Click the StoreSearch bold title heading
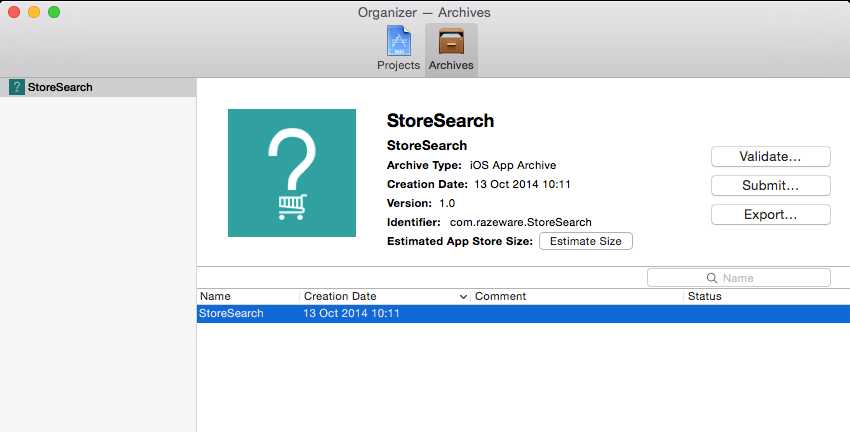Viewport: 850px width, 432px height. (440, 120)
